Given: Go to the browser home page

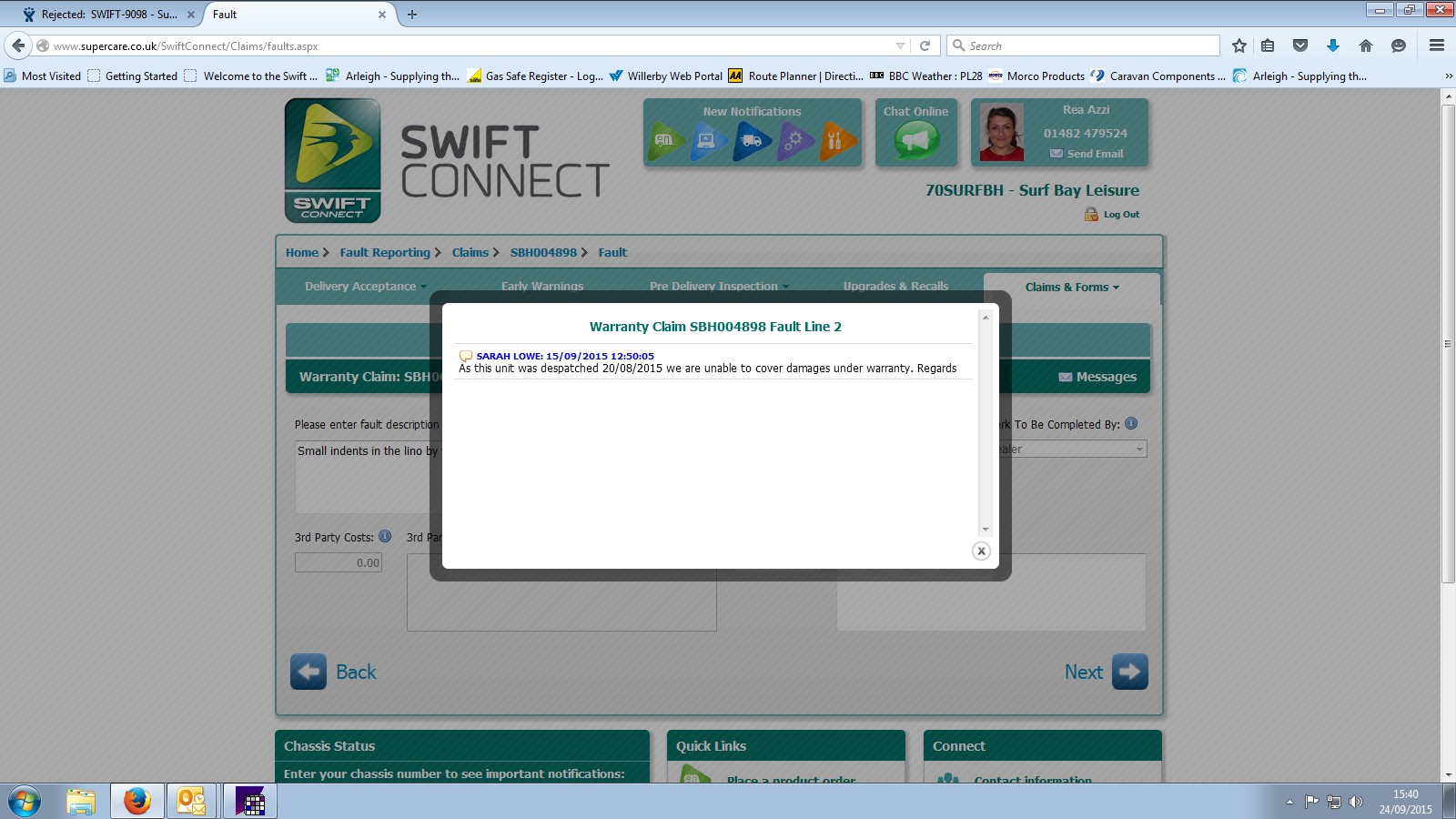Looking at the screenshot, I should [1366, 45].
